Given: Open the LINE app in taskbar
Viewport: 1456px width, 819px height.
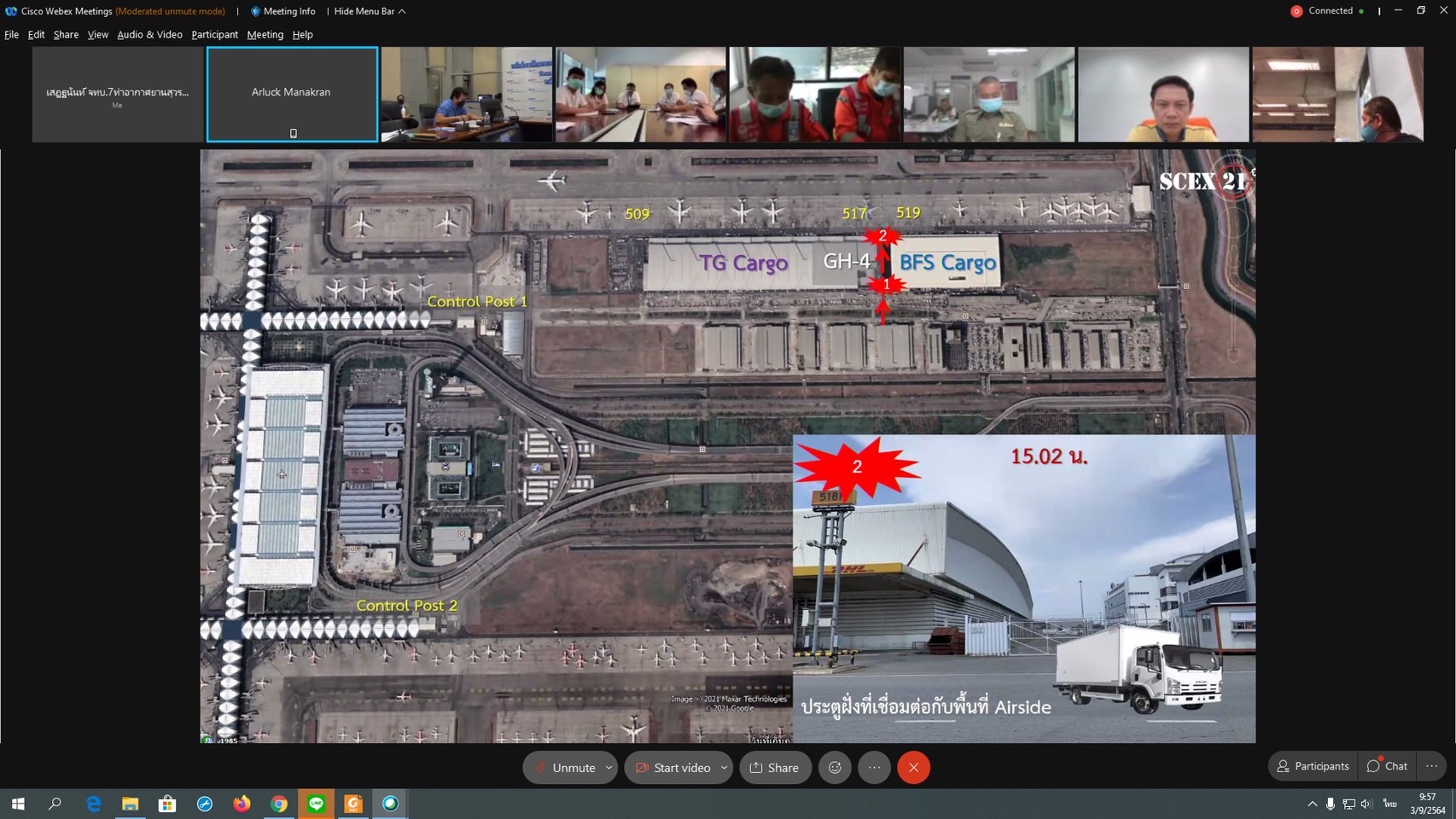Looking at the screenshot, I should point(317,804).
